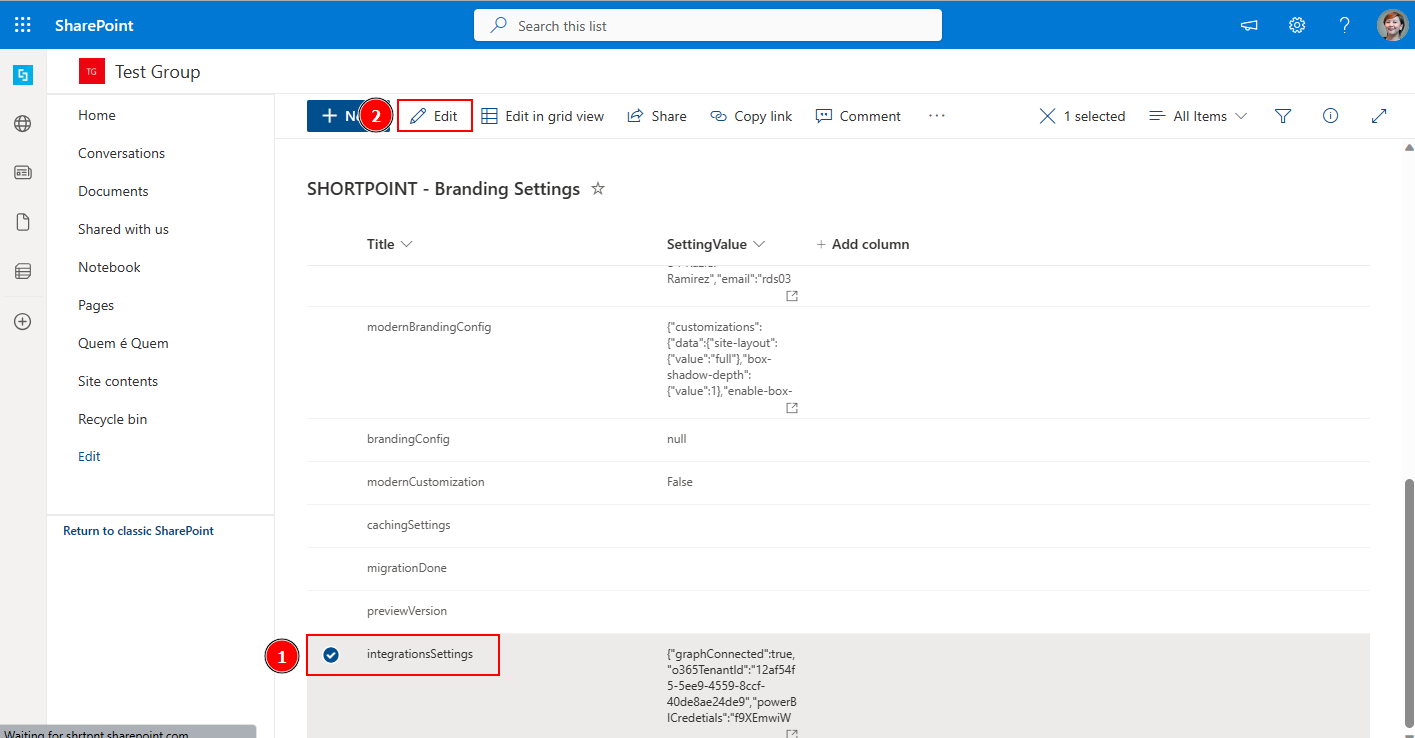Click the customizations JSON value text
The width and height of the screenshot is (1415, 738).
click(731, 358)
